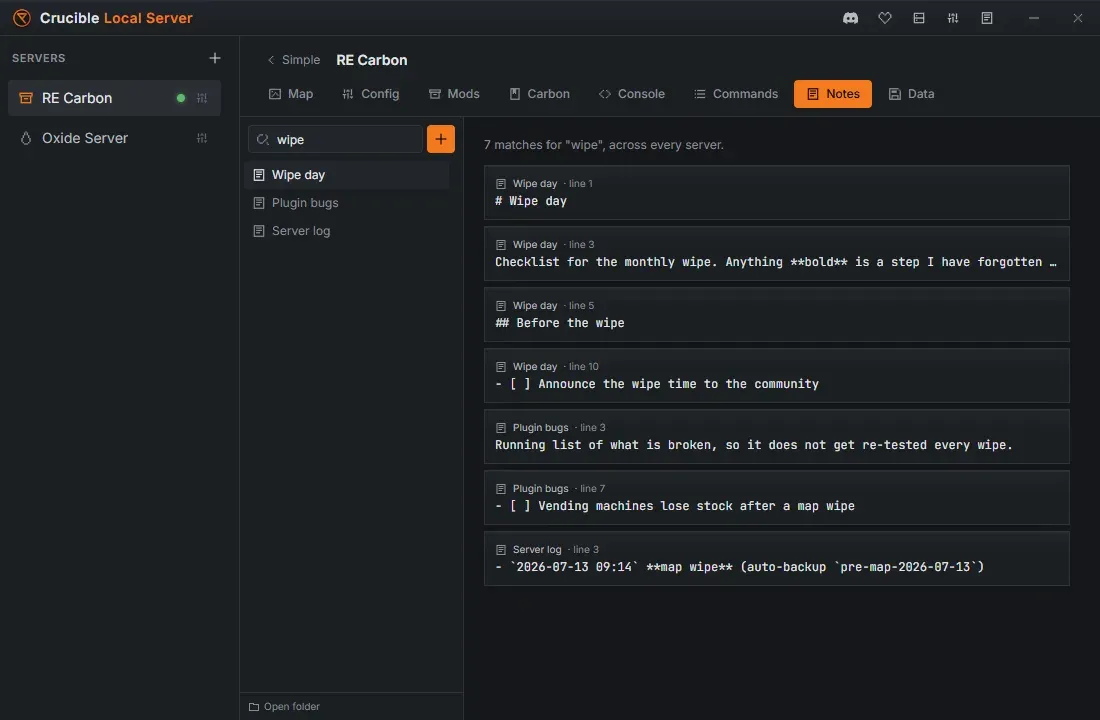Click the '7 matches for wipe' summary text

(x=603, y=145)
